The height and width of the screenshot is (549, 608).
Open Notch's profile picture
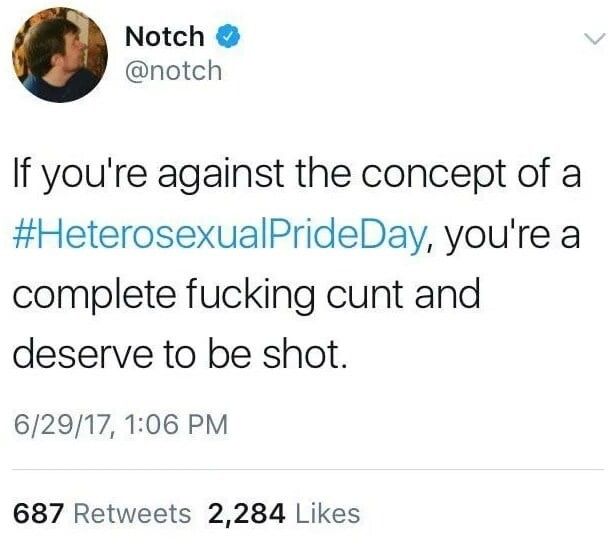point(60,55)
